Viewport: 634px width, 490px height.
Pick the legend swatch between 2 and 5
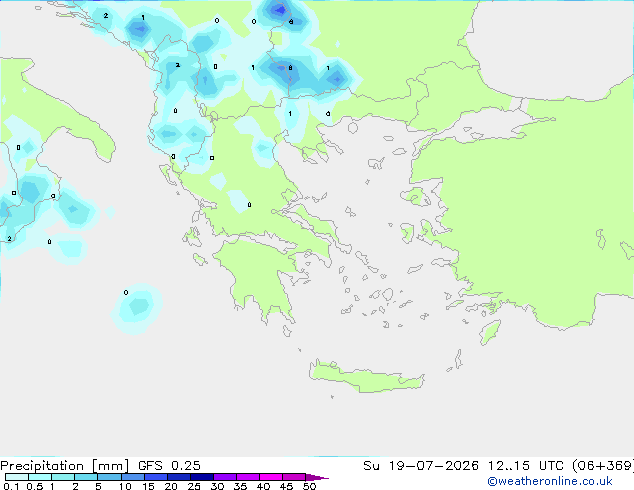[86, 477]
